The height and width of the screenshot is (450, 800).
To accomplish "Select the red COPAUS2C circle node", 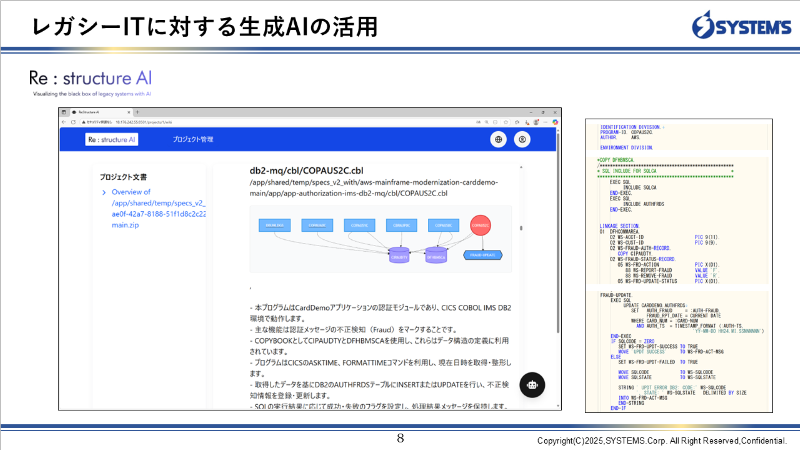I will pos(480,225).
